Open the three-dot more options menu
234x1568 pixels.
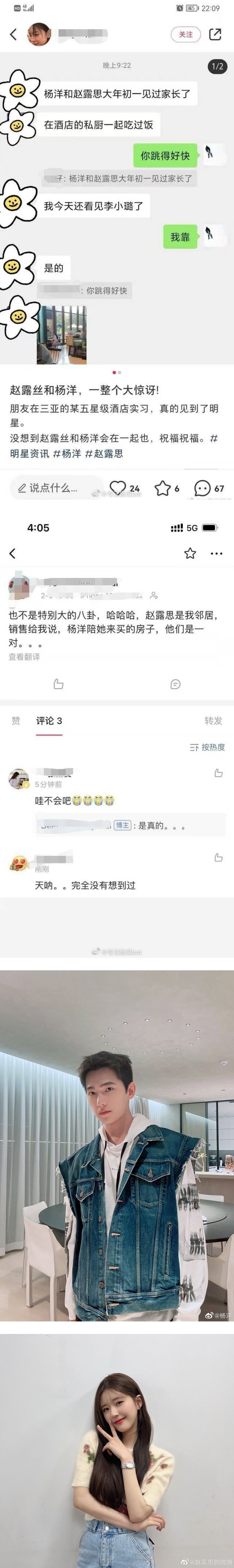tap(217, 554)
